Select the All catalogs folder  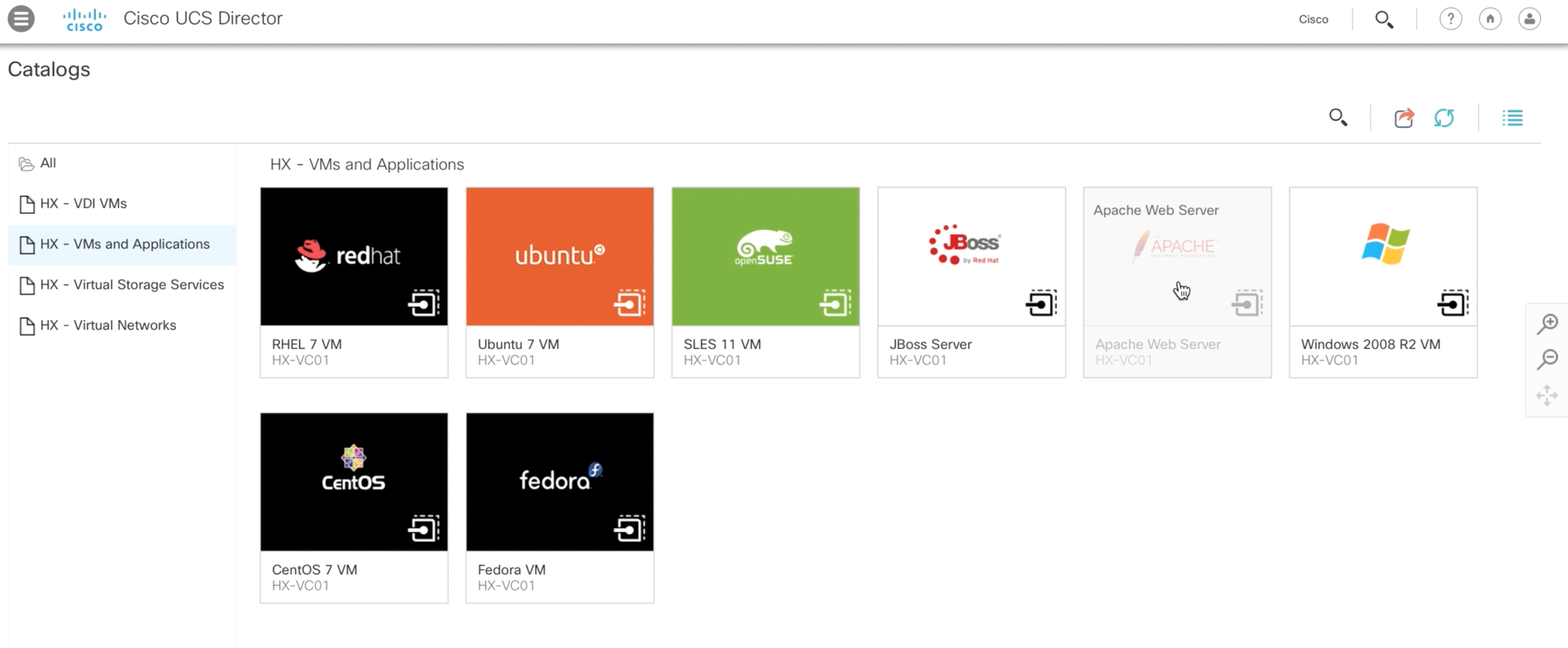click(47, 163)
